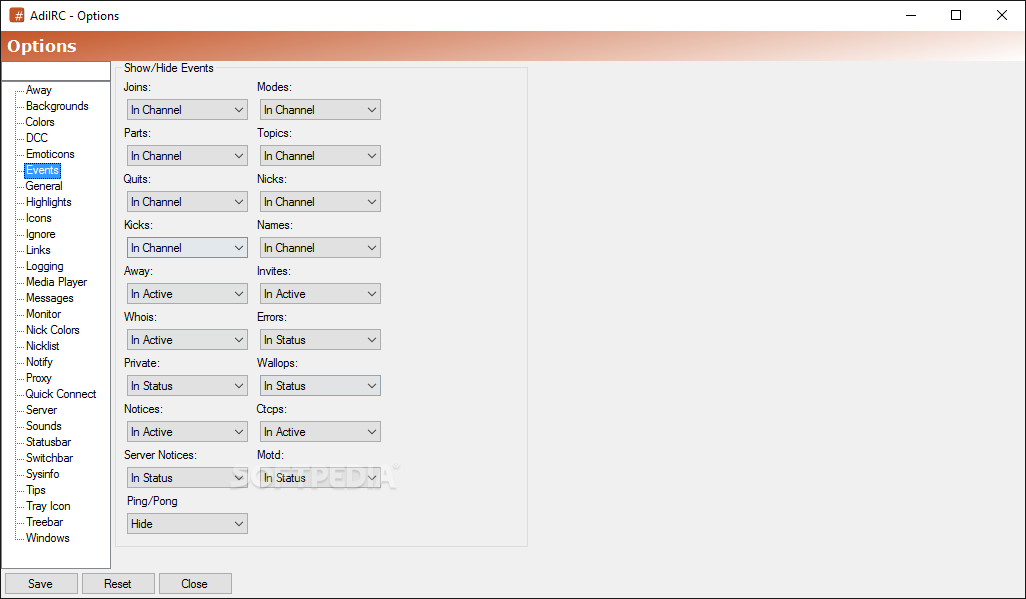Image resolution: width=1026 pixels, height=599 pixels.
Task: Select Emoticons in the options tree
Action: click(x=50, y=154)
